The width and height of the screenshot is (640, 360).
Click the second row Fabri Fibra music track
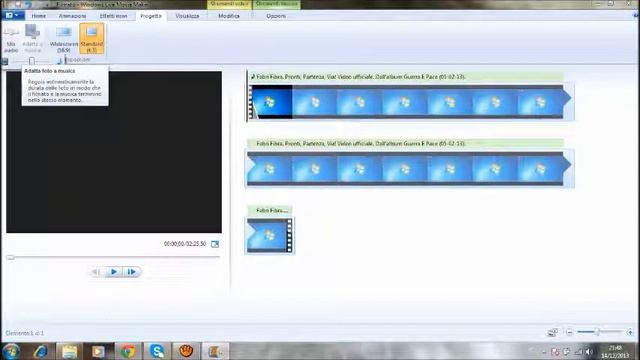click(405, 143)
